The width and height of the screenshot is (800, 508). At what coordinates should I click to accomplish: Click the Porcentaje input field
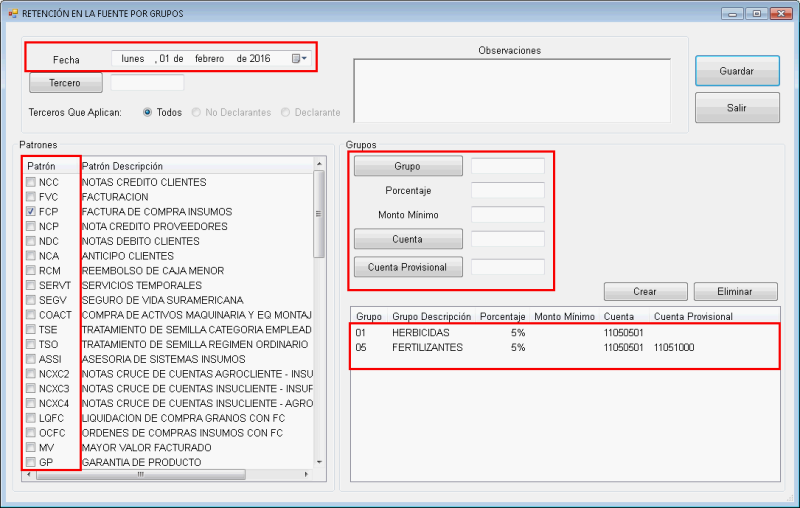coord(507,190)
